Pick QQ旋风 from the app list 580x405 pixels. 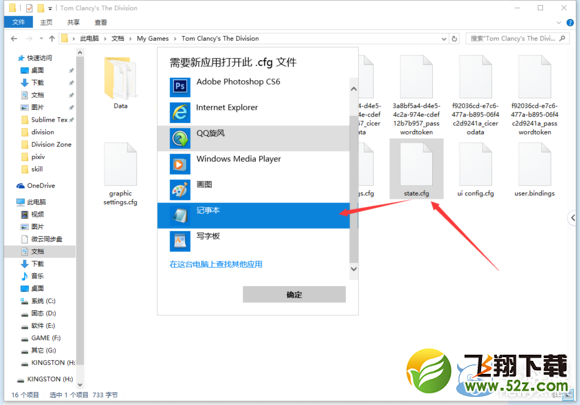click(253, 138)
